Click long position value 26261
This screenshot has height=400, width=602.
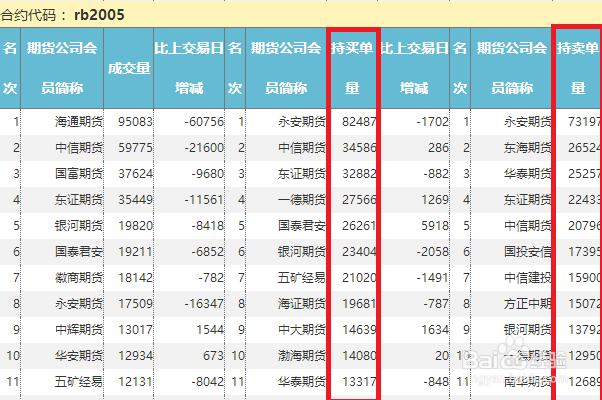tap(359, 226)
